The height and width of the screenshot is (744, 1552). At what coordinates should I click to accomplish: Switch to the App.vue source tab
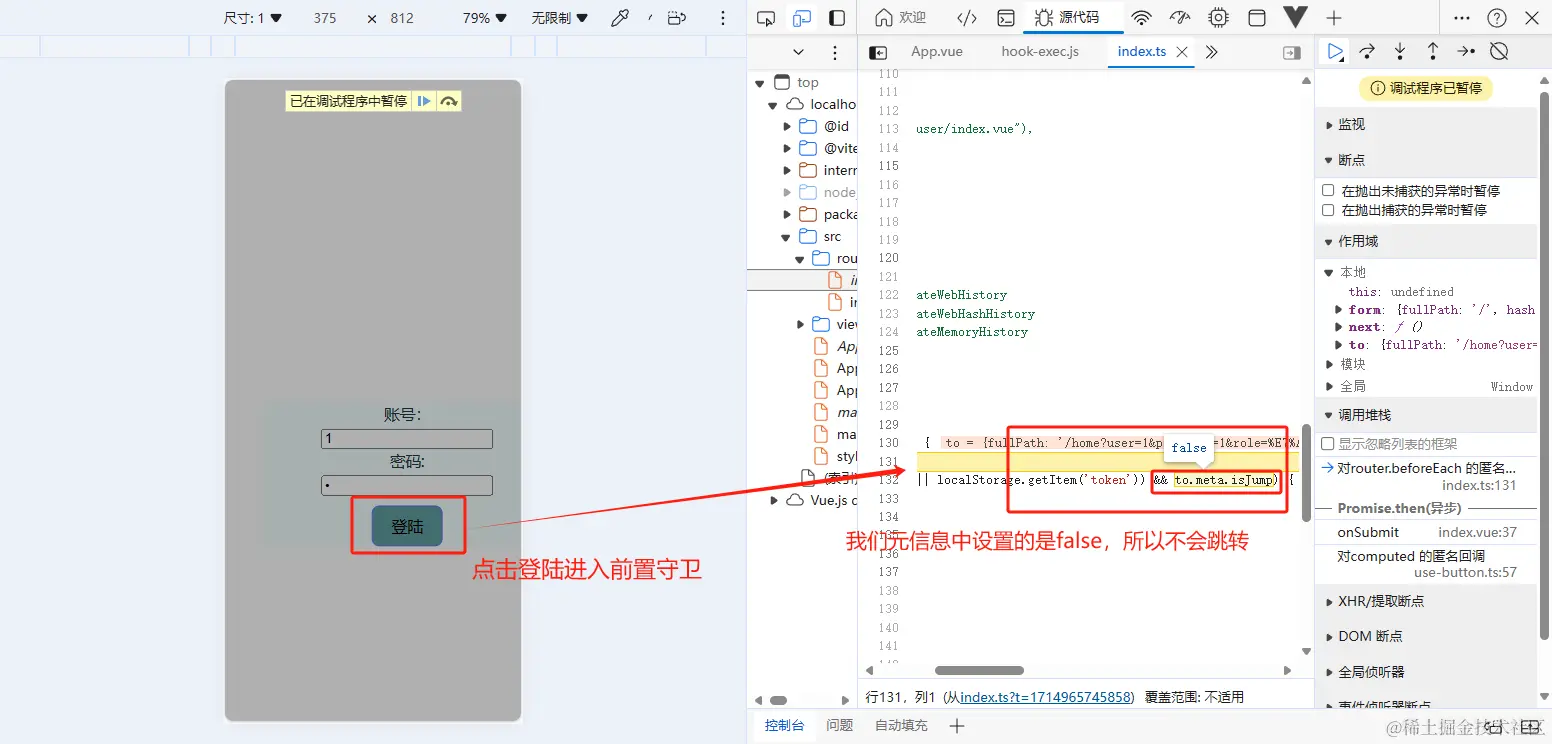(936, 52)
